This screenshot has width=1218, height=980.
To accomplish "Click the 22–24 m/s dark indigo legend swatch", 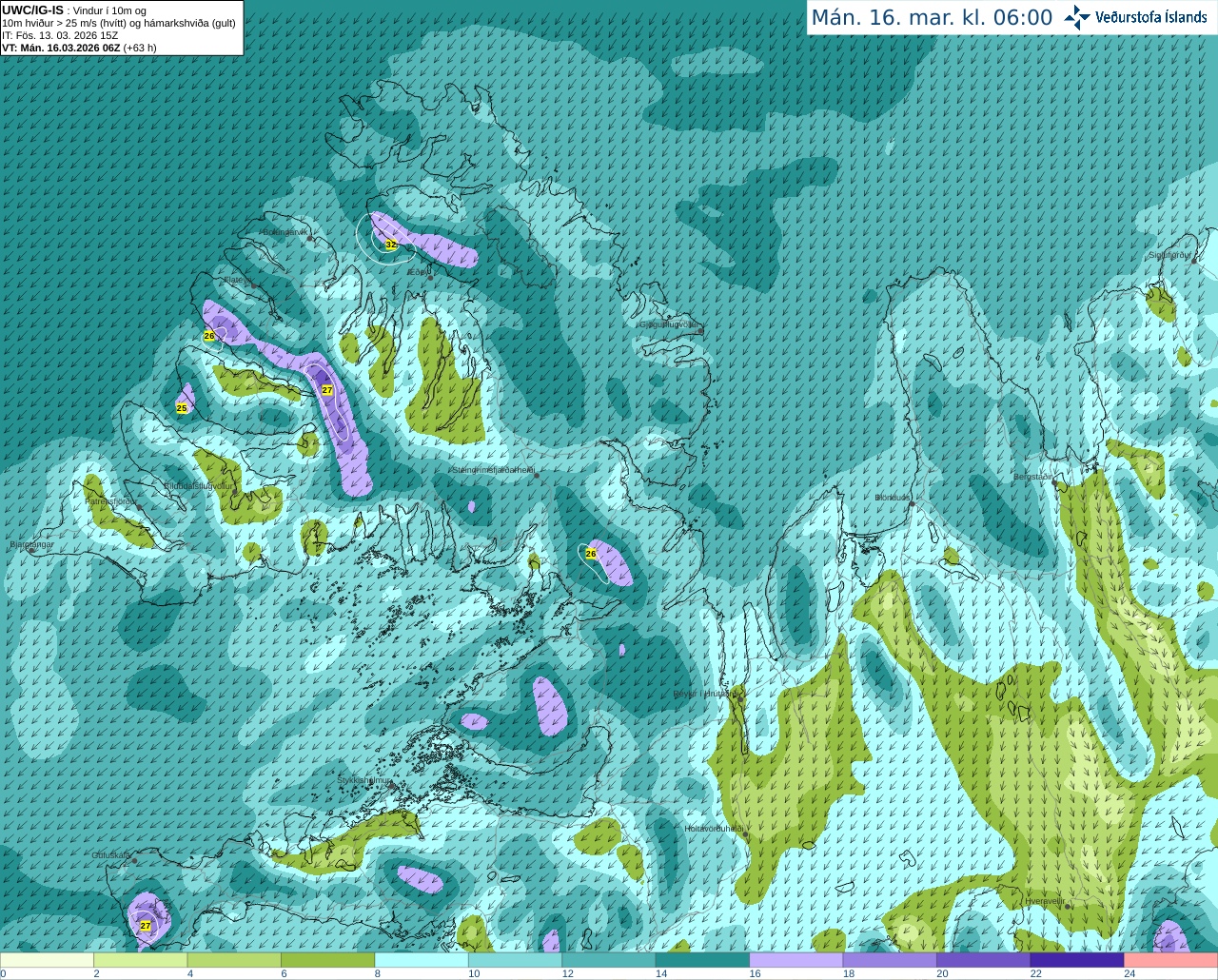I will pyautogui.click(x=1077, y=960).
